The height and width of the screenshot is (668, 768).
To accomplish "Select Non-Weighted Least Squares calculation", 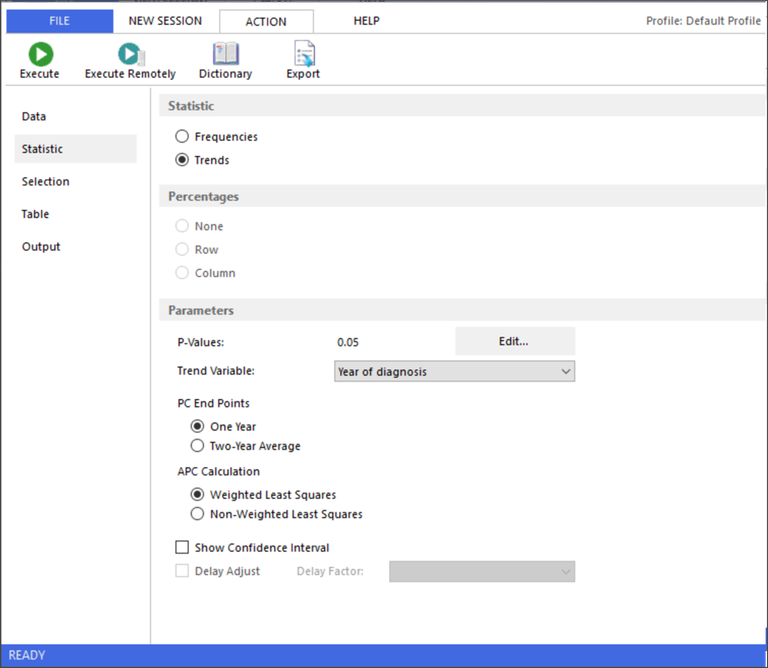I will coord(197,514).
